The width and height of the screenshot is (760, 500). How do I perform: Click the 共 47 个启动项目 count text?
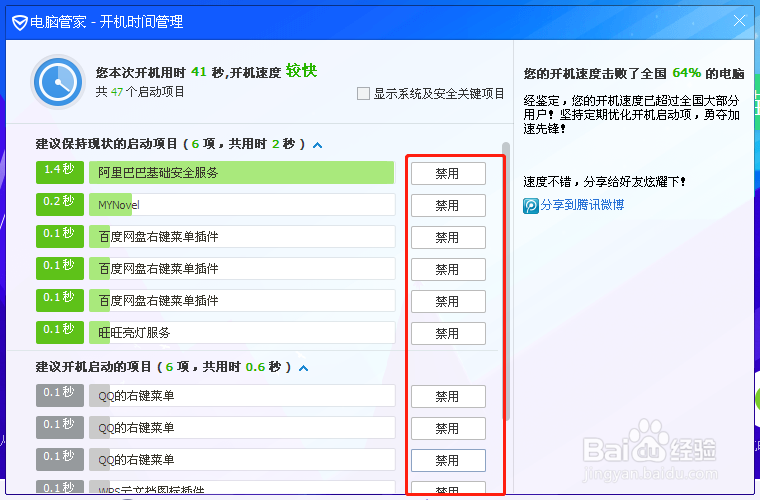coord(140,92)
